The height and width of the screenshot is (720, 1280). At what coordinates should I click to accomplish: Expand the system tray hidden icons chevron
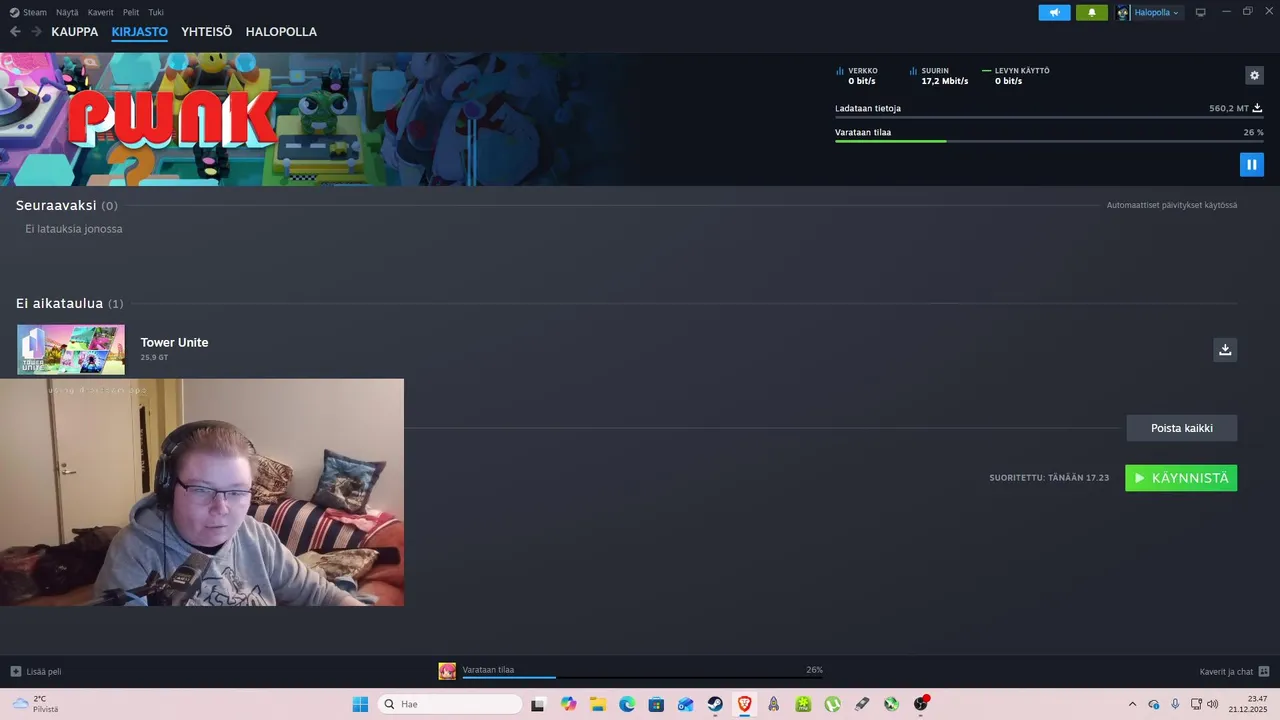[x=1132, y=704]
